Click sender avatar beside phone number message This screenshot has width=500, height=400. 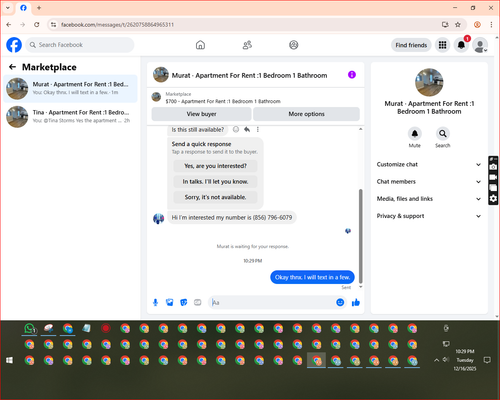158,218
